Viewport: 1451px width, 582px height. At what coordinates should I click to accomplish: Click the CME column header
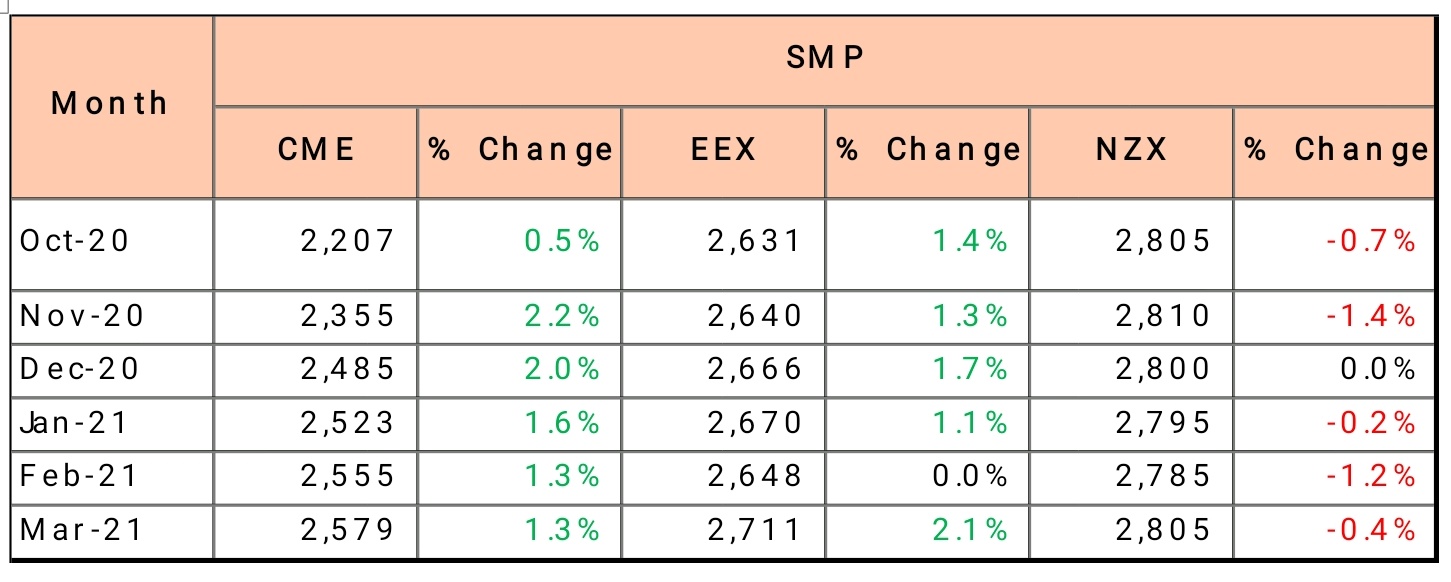tap(316, 150)
